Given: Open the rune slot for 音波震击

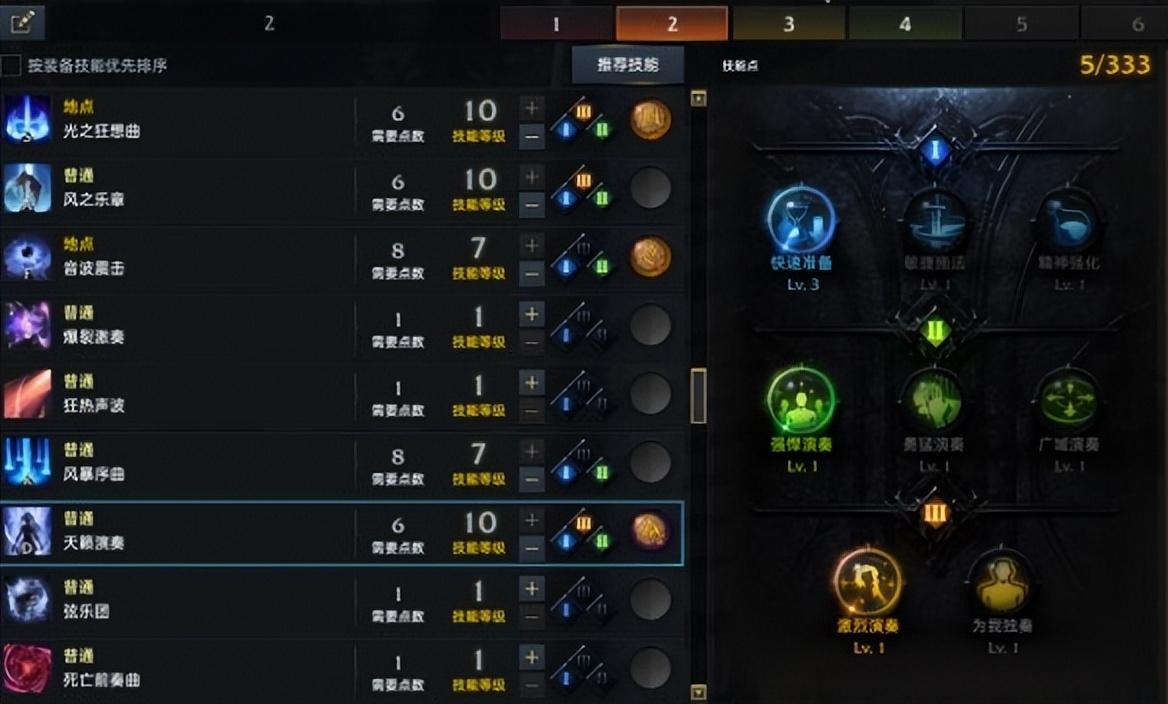Looking at the screenshot, I should click(650, 256).
